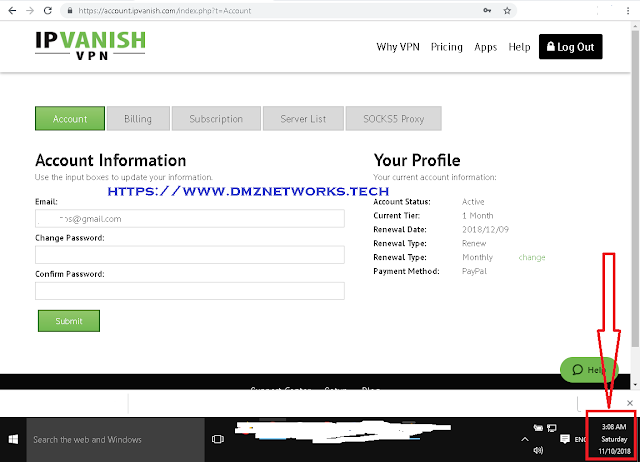Click the battery icon in system tray
The width and height of the screenshot is (640, 462).
538,428
